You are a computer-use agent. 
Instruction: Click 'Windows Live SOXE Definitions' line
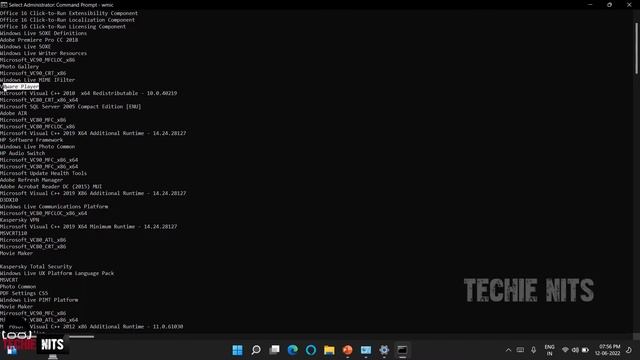[x=43, y=33]
